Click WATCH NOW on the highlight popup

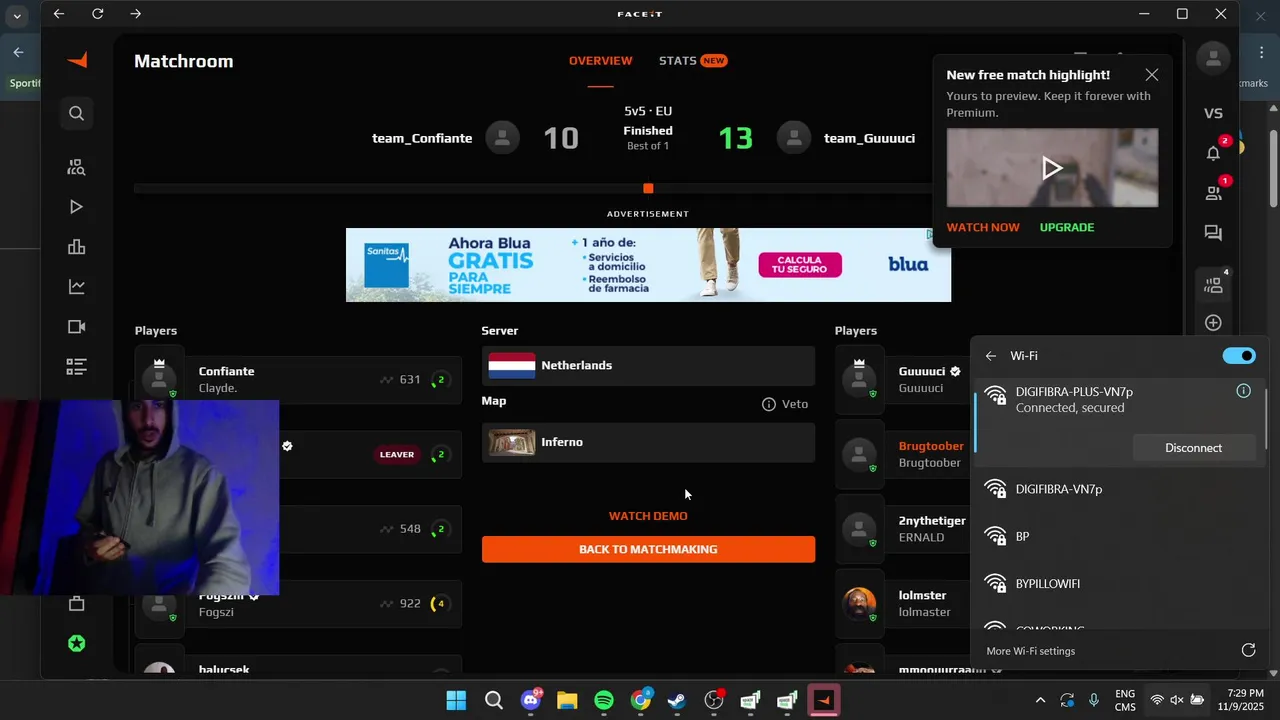pos(983,227)
